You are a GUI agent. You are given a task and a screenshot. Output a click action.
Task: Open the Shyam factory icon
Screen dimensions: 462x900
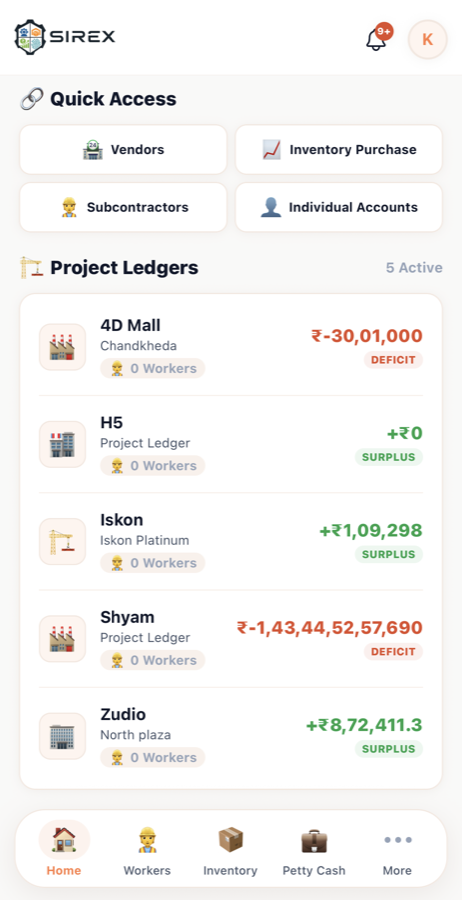[63, 639]
